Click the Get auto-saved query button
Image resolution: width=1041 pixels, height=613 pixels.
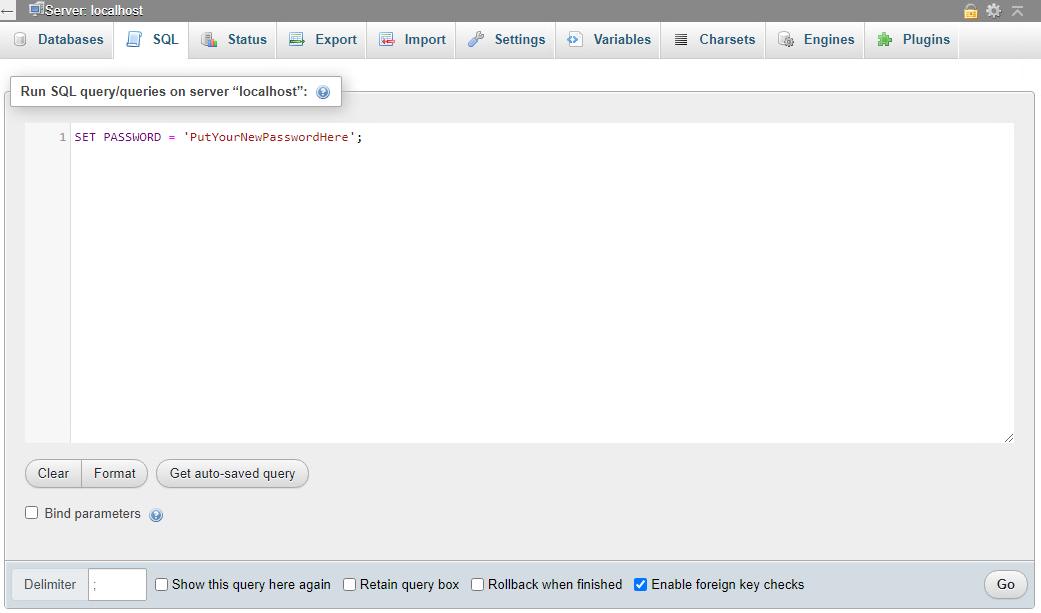click(232, 474)
